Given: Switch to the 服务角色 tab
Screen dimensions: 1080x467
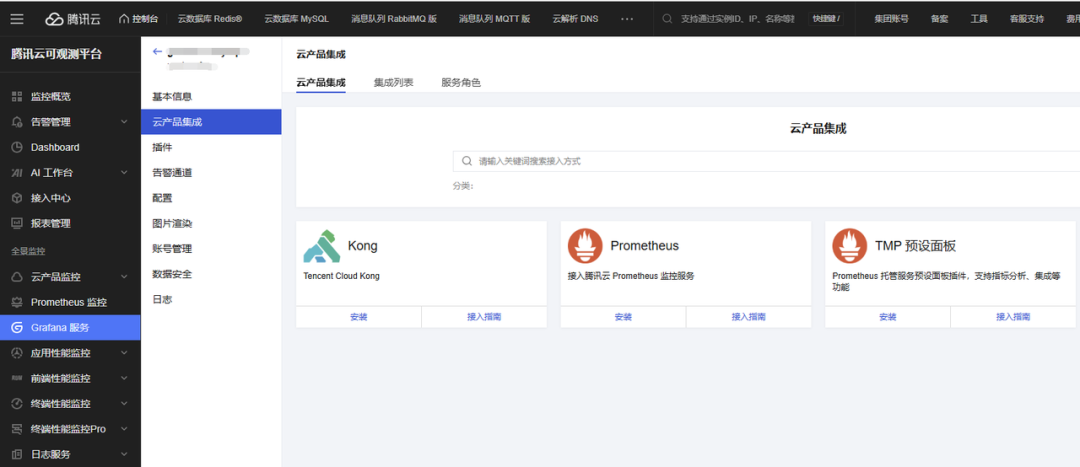Looking at the screenshot, I should pyautogui.click(x=461, y=83).
